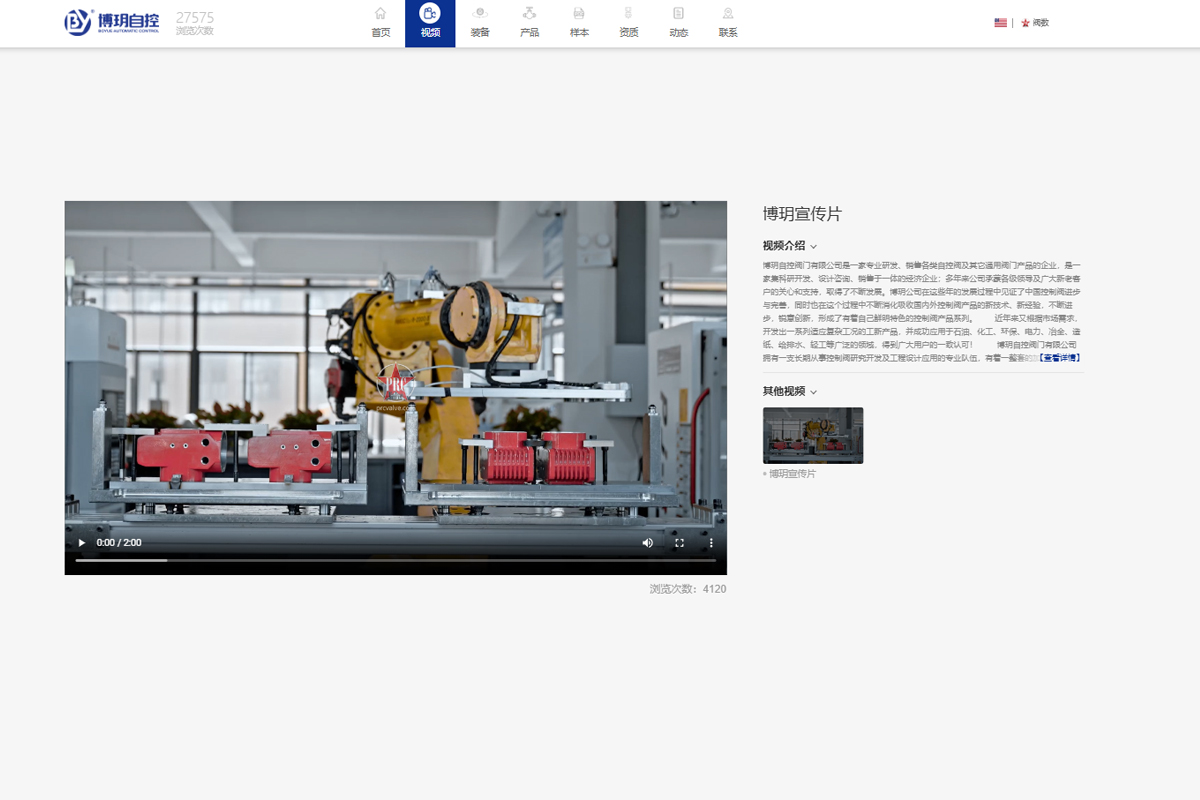Screen dimensions: 1200x800
Task: Collapse the 视频介绍 section chevron
Action: pos(814,246)
